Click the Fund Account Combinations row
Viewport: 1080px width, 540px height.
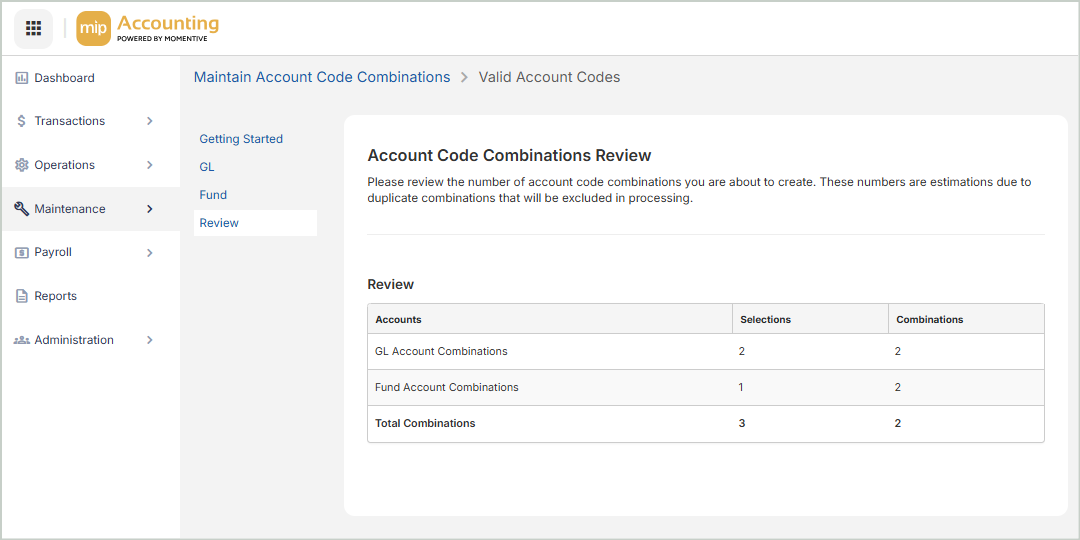click(447, 387)
